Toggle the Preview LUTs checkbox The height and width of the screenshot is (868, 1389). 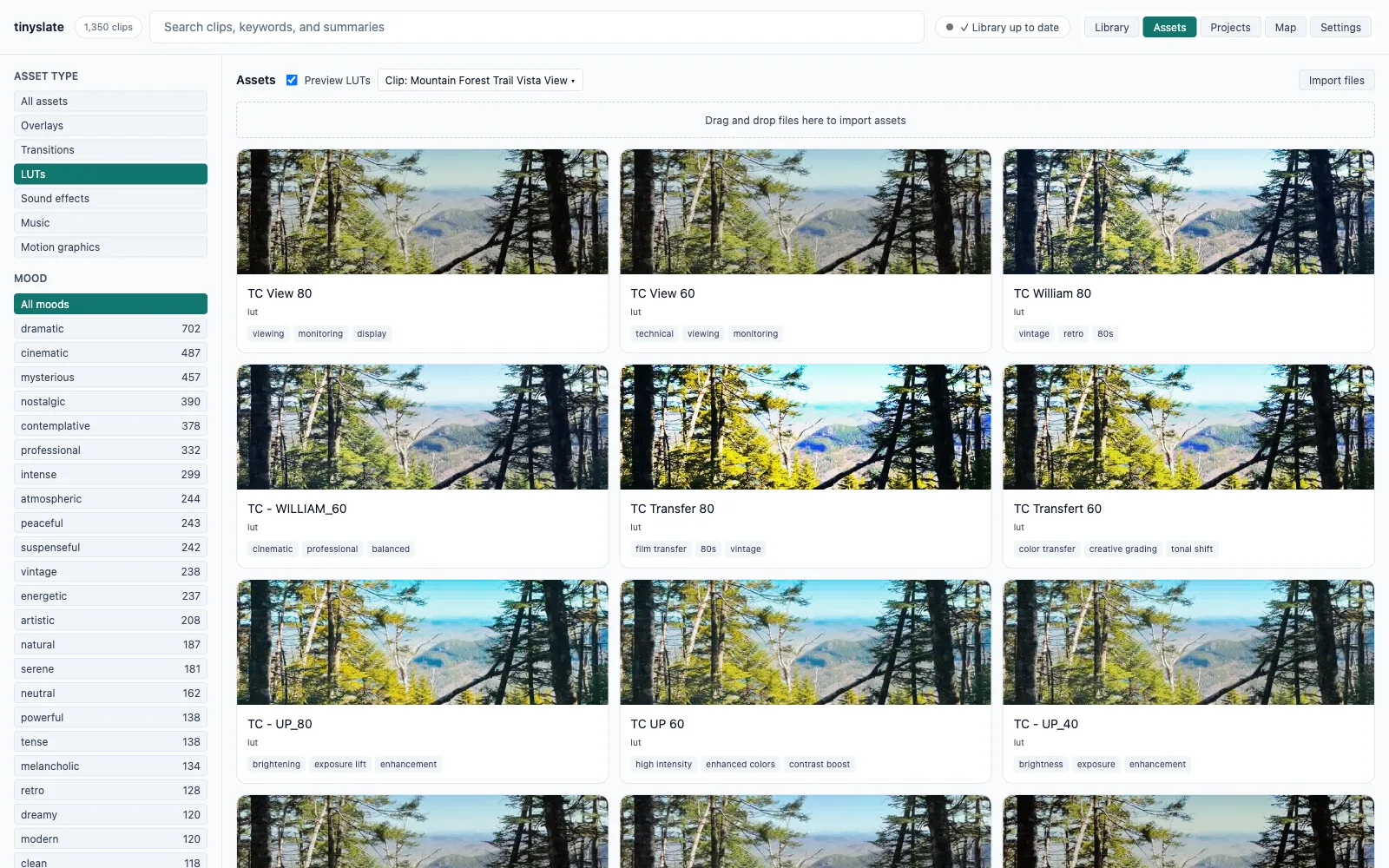292,80
